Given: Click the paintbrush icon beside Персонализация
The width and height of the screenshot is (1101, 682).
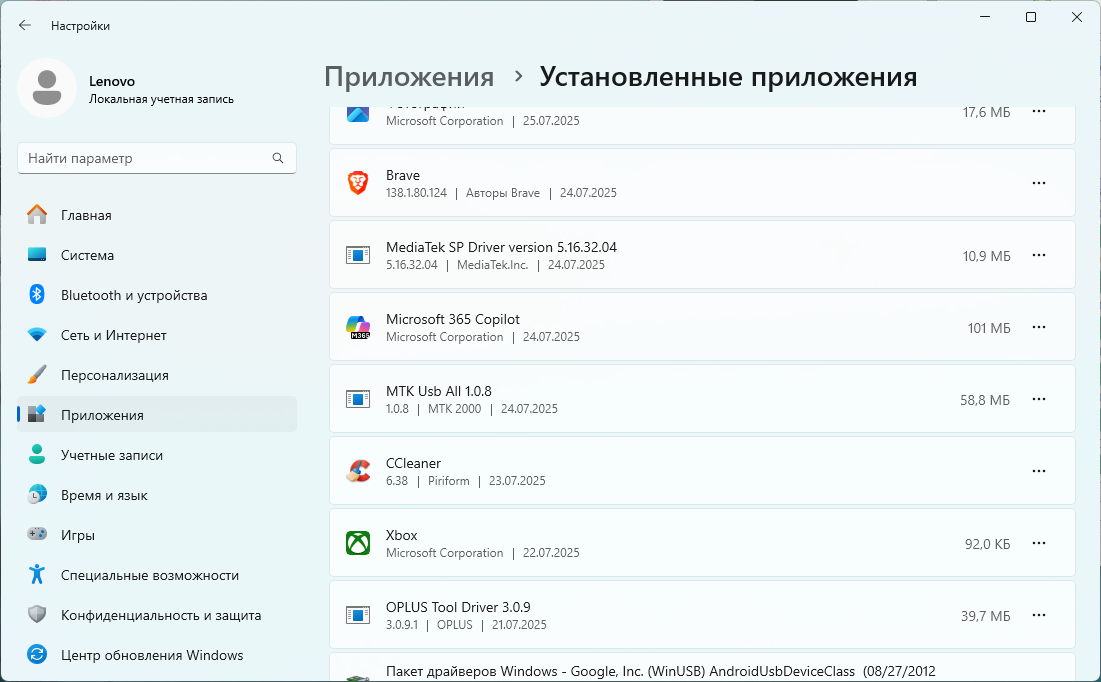Looking at the screenshot, I should (x=37, y=374).
